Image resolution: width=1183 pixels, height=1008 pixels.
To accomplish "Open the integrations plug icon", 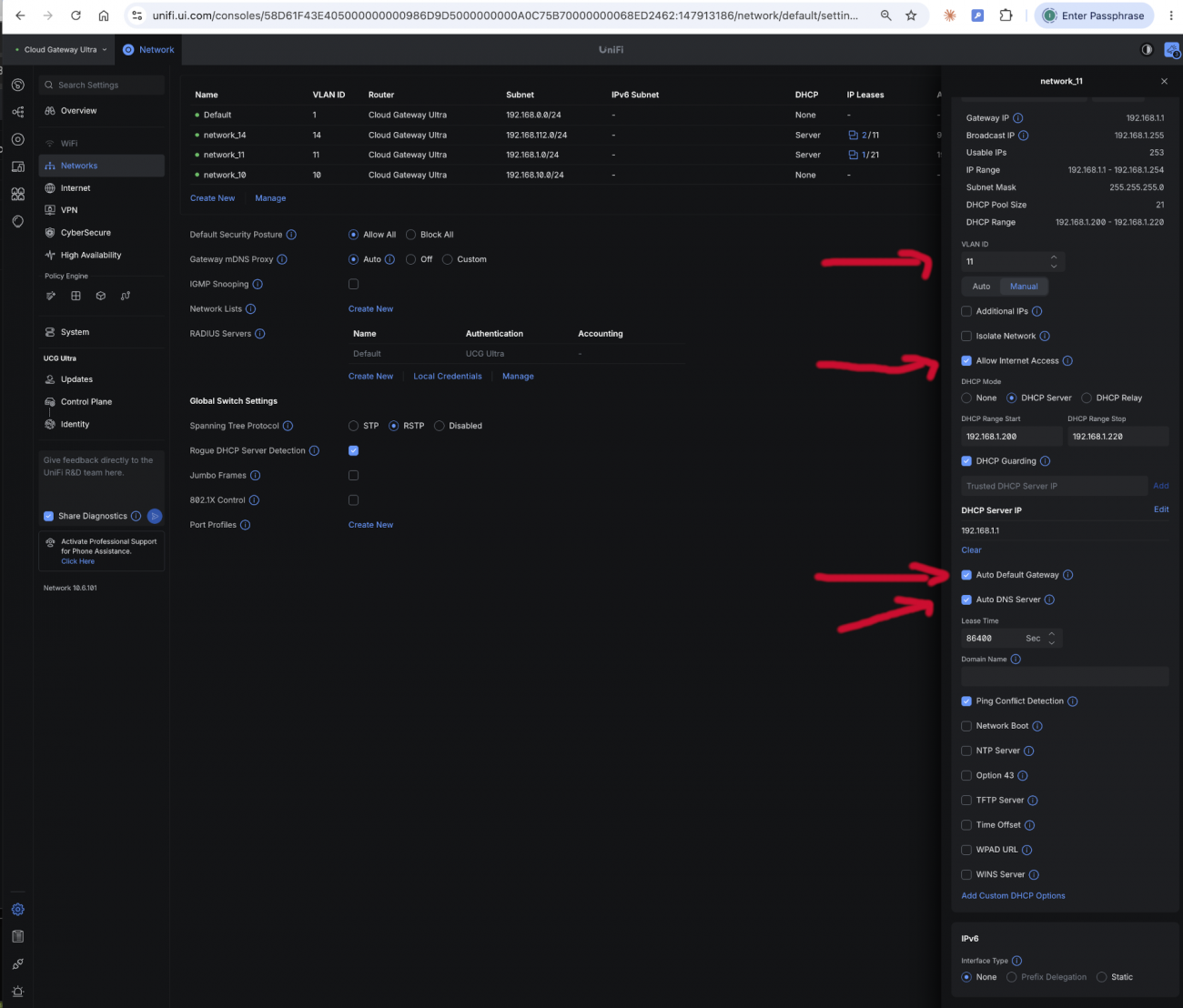I will [x=17, y=963].
